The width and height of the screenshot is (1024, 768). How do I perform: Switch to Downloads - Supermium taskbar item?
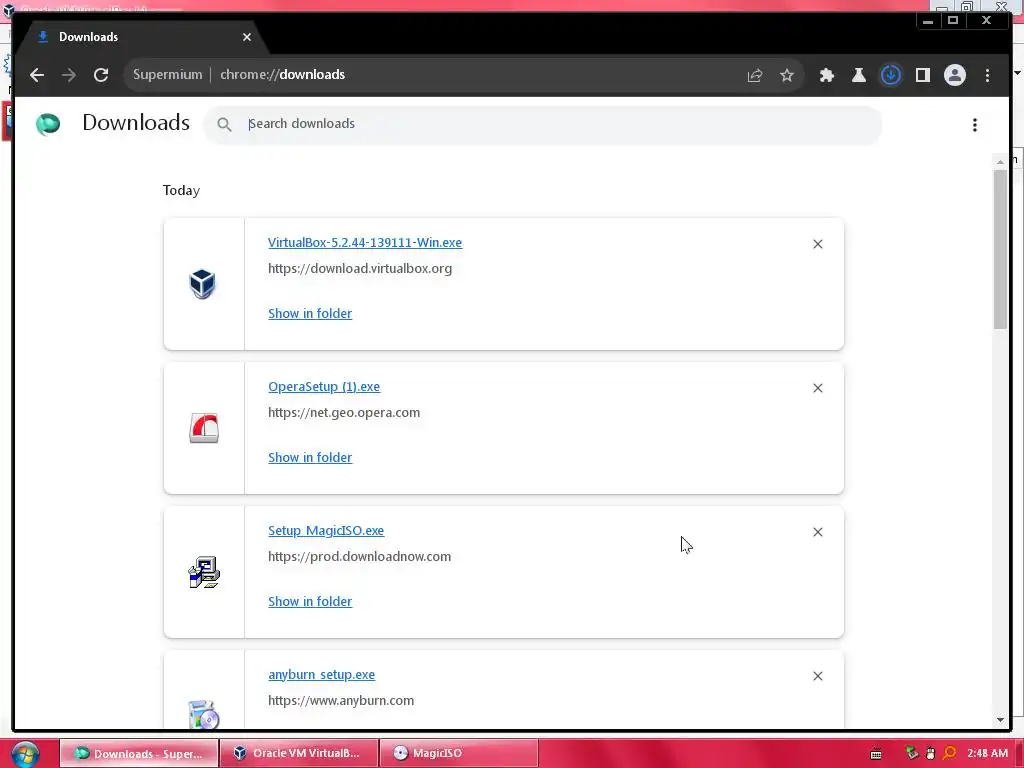139,754
